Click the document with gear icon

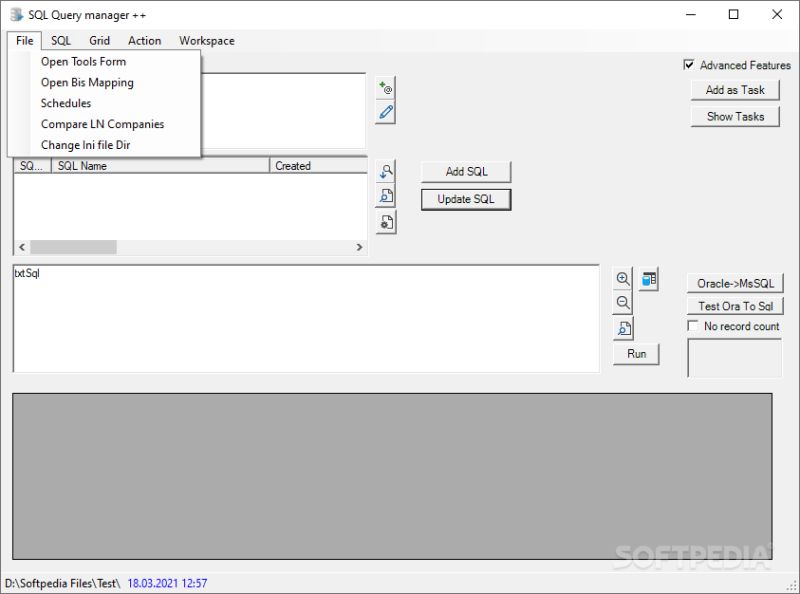point(386,222)
